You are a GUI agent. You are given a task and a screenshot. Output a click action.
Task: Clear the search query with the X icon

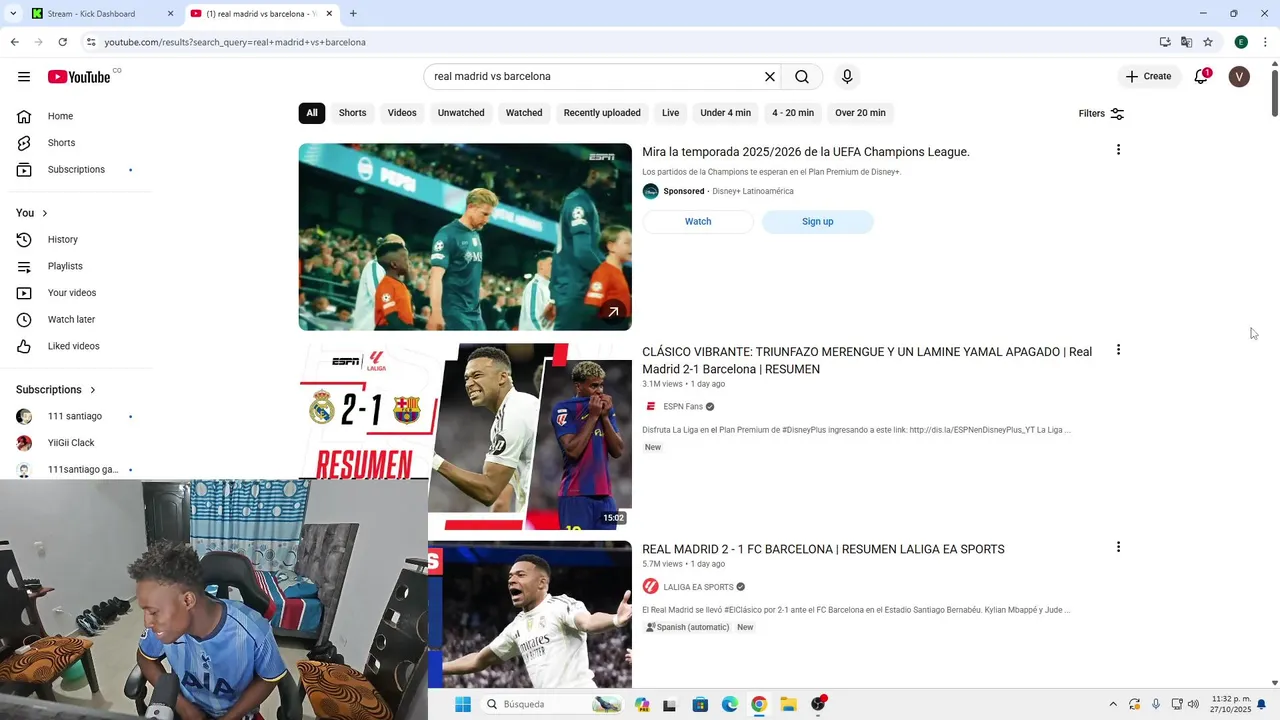[770, 77]
